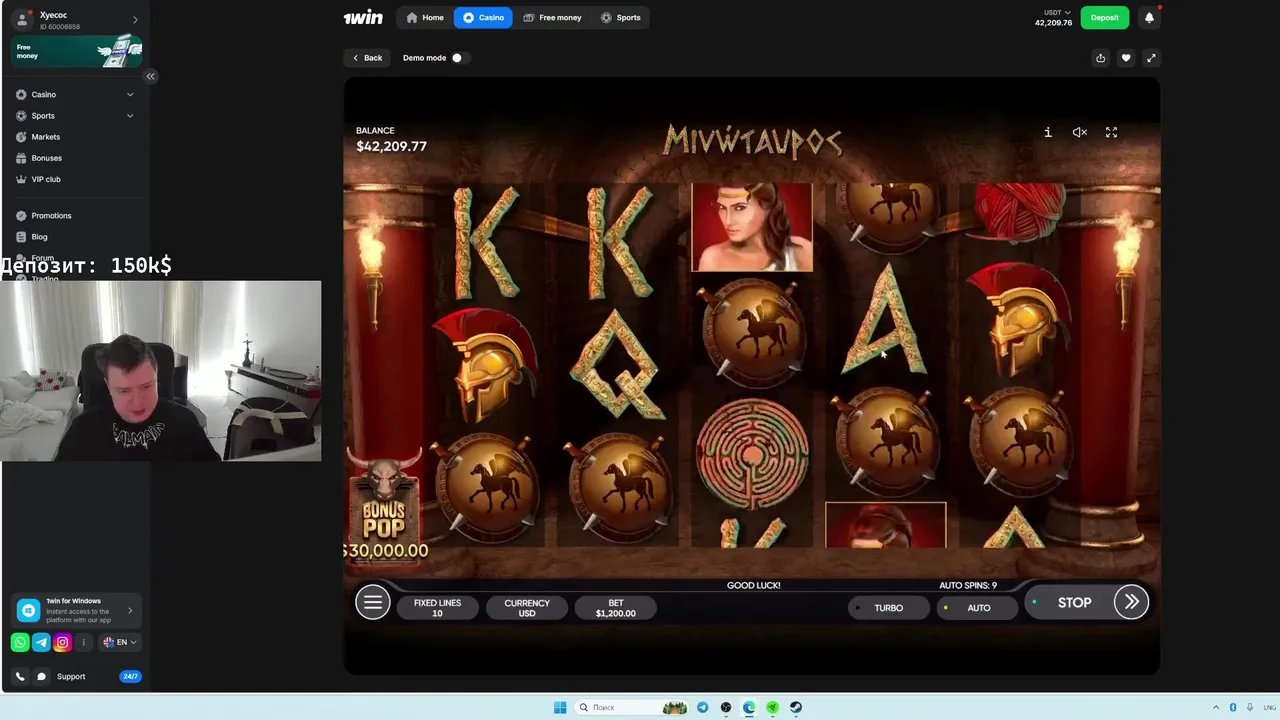Image resolution: width=1280 pixels, height=720 pixels.
Task: Open the OBS icon in taskbar
Action: tap(726, 707)
